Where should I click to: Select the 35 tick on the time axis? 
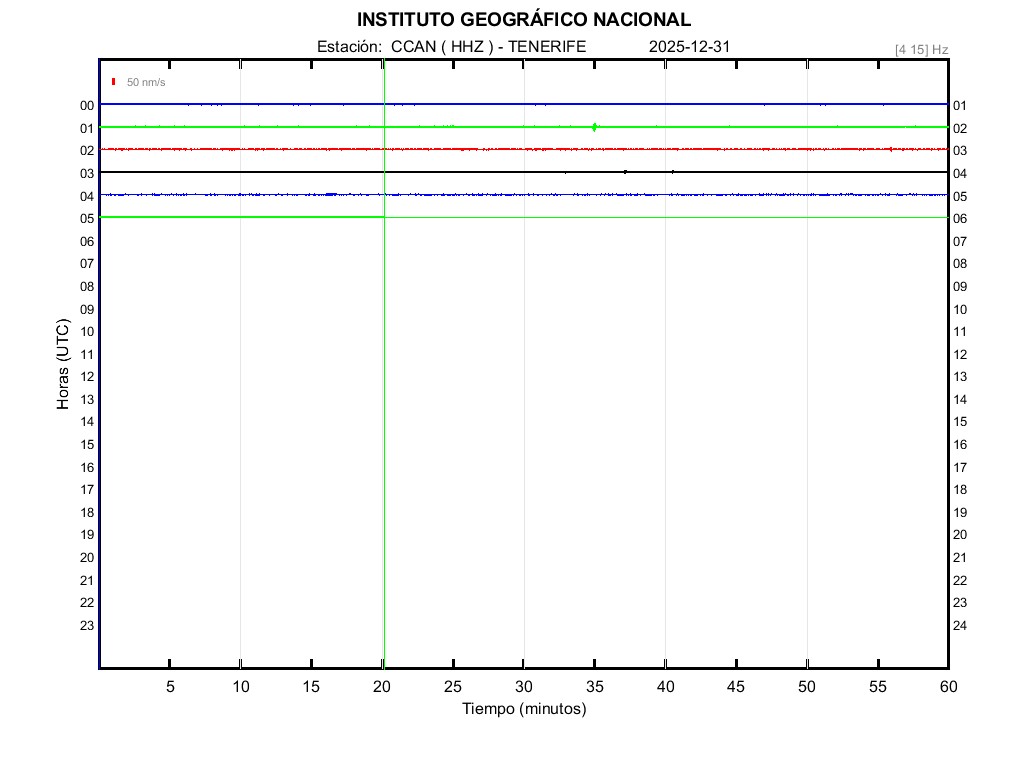(595, 687)
